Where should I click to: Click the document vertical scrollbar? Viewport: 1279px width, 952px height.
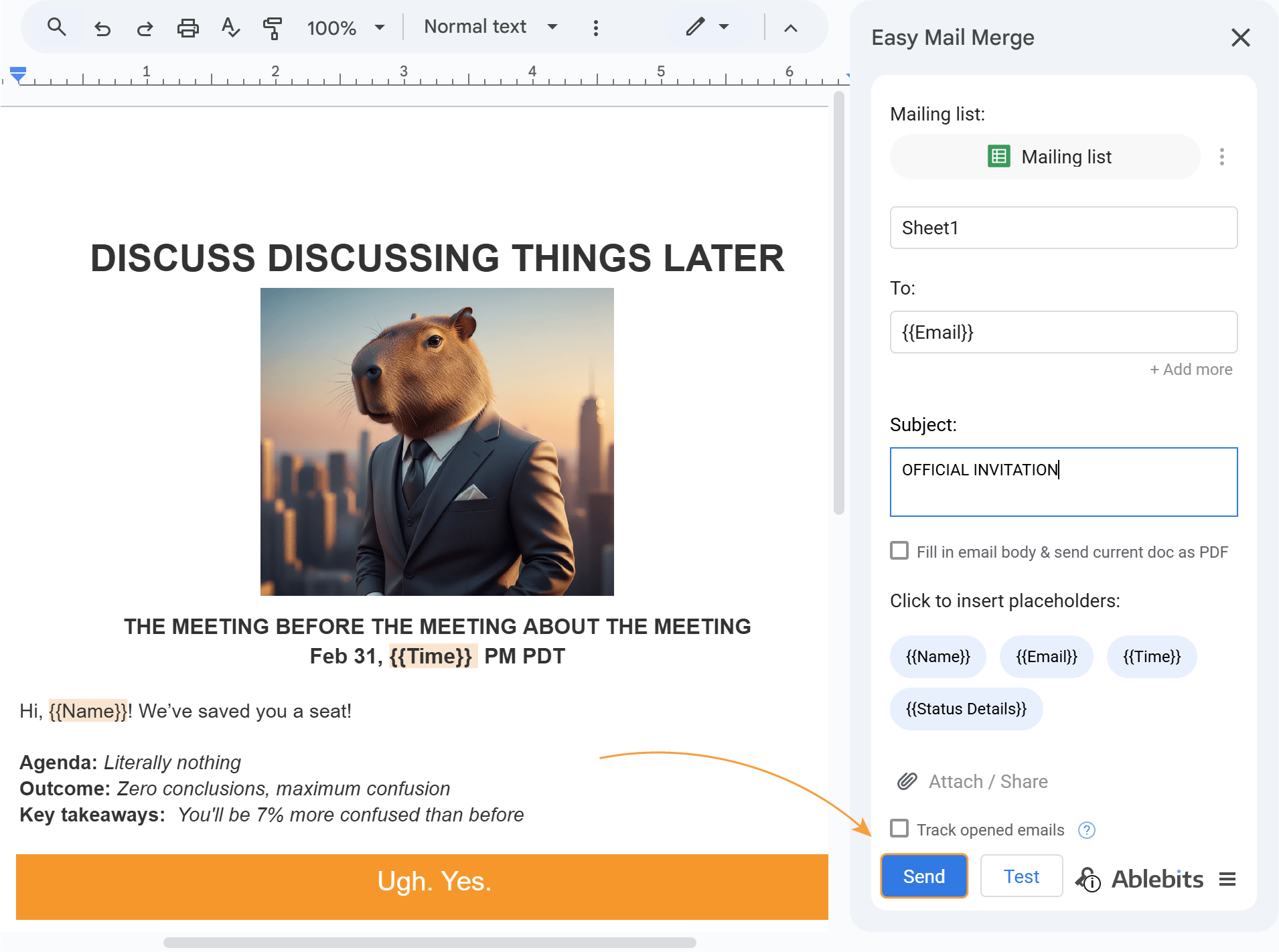(x=838, y=305)
